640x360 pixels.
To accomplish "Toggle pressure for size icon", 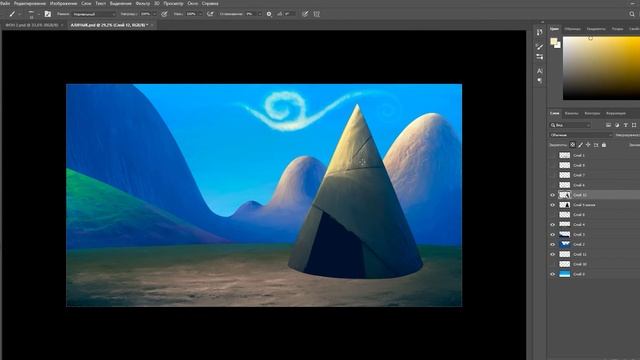I will [305, 14].
